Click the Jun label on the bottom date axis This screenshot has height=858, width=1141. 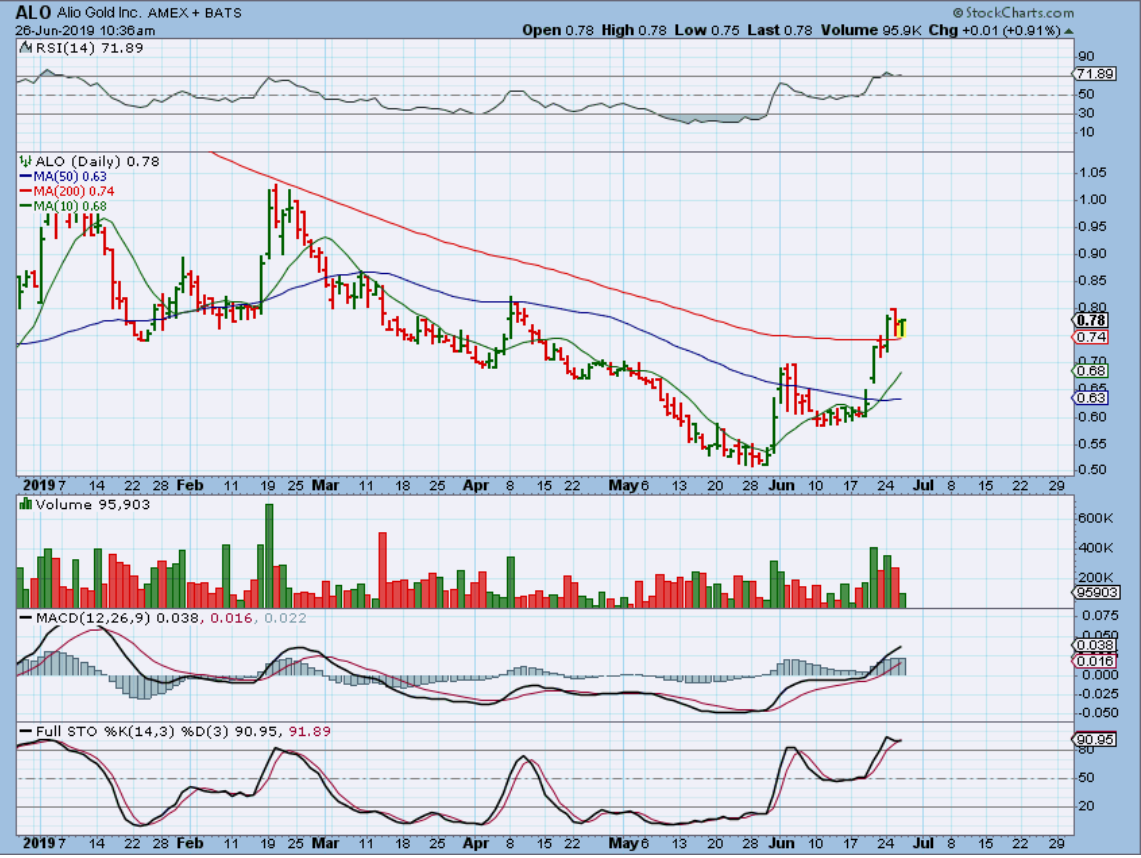pos(782,843)
